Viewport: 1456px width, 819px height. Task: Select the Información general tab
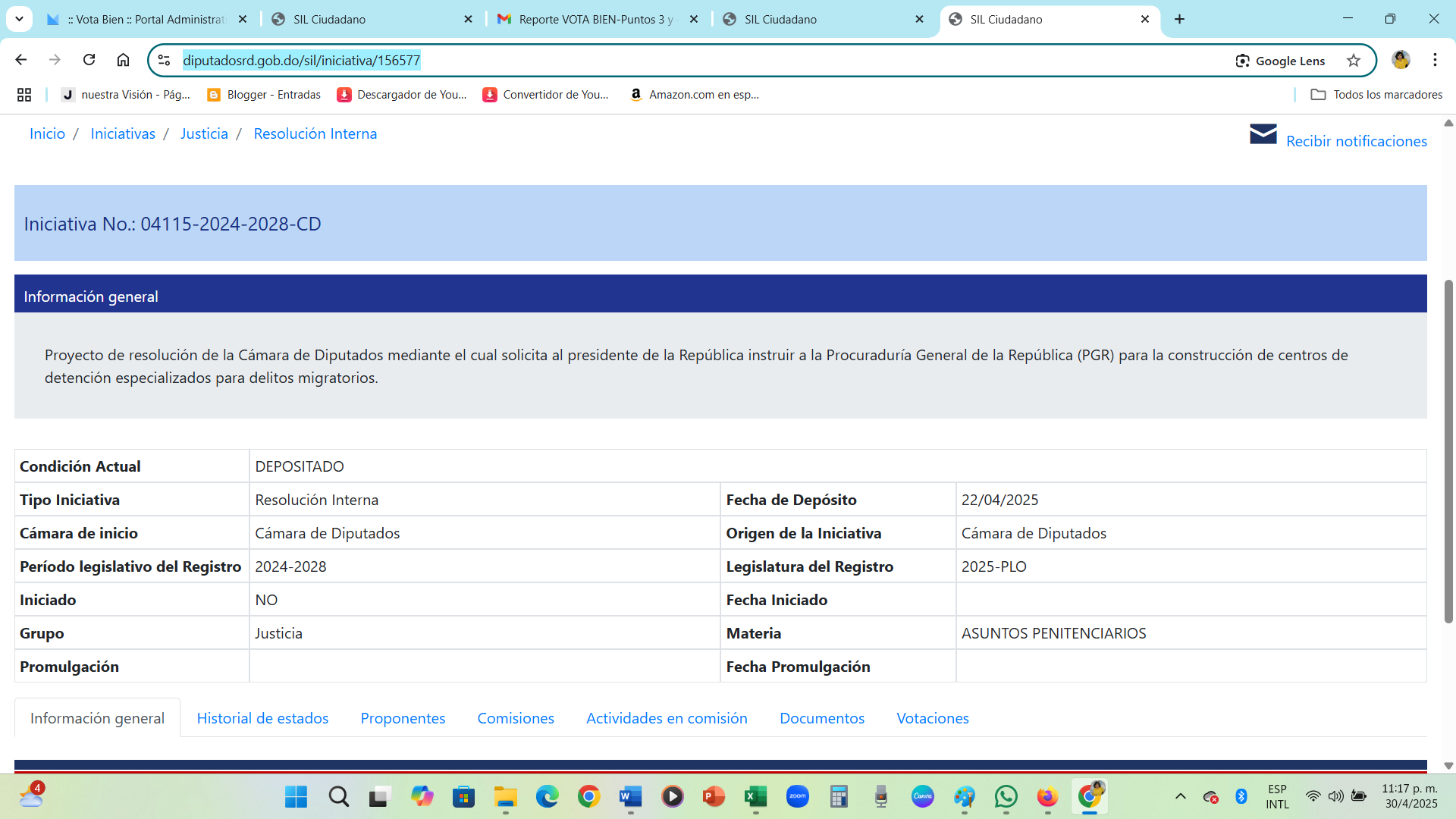97,718
